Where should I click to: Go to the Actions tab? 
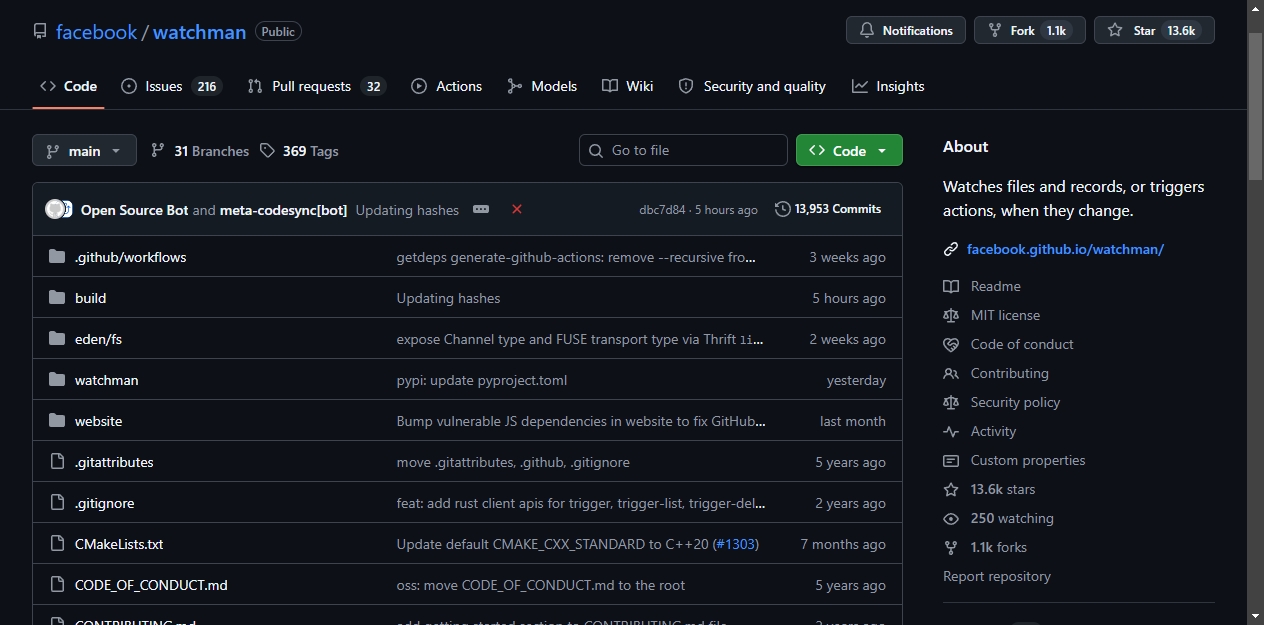[x=446, y=86]
